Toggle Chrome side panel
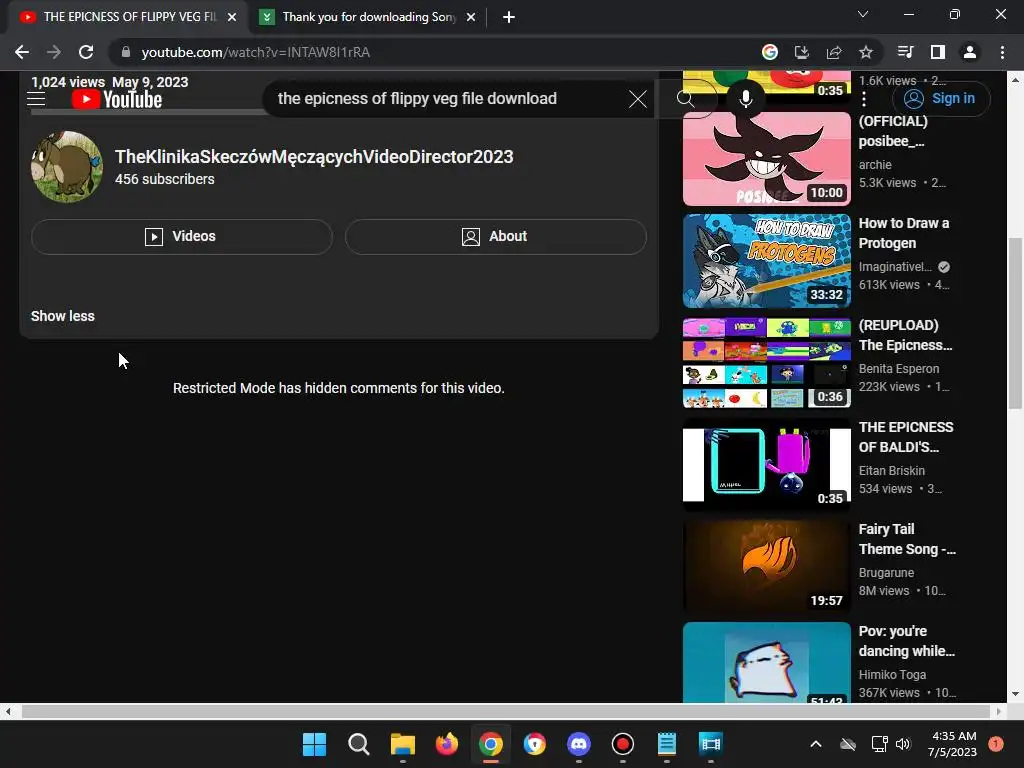The width and height of the screenshot is (1024, 768). 938,52
